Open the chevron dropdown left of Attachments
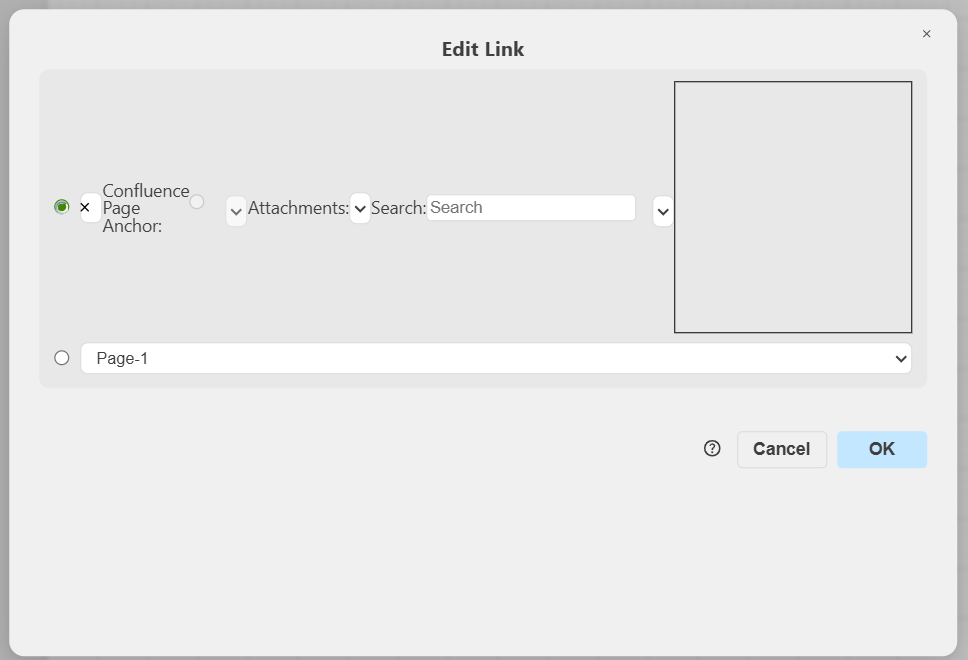Screen dimensions: 968x660 pyautogui.click(x=236, y=211)
